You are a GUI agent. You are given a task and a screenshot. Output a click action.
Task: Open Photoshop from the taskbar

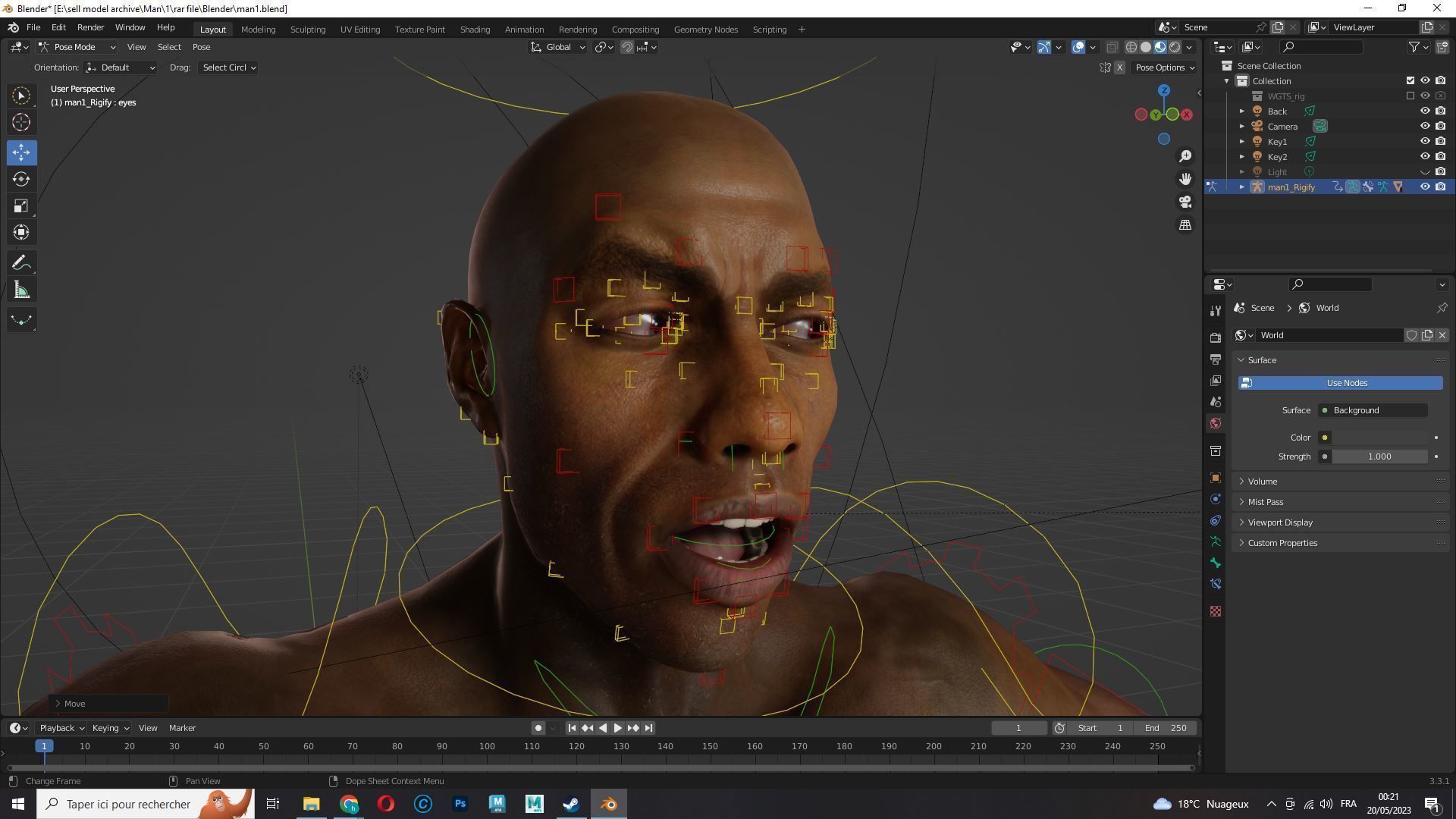pos(460,804)
